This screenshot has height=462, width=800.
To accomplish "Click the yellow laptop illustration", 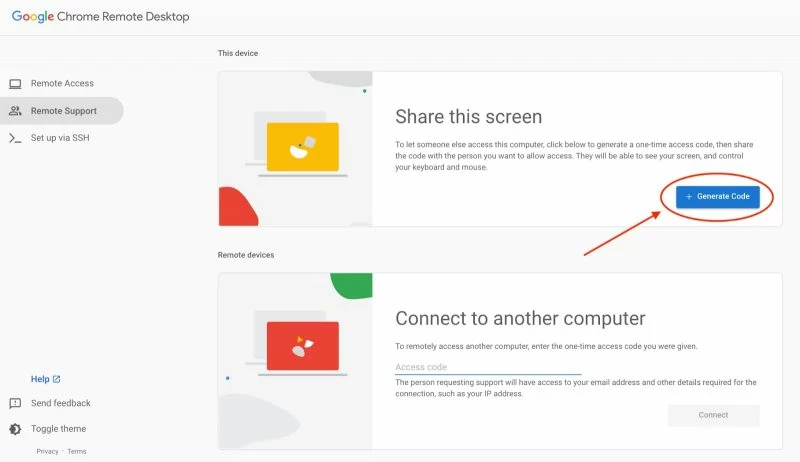I will pos(302,148).
